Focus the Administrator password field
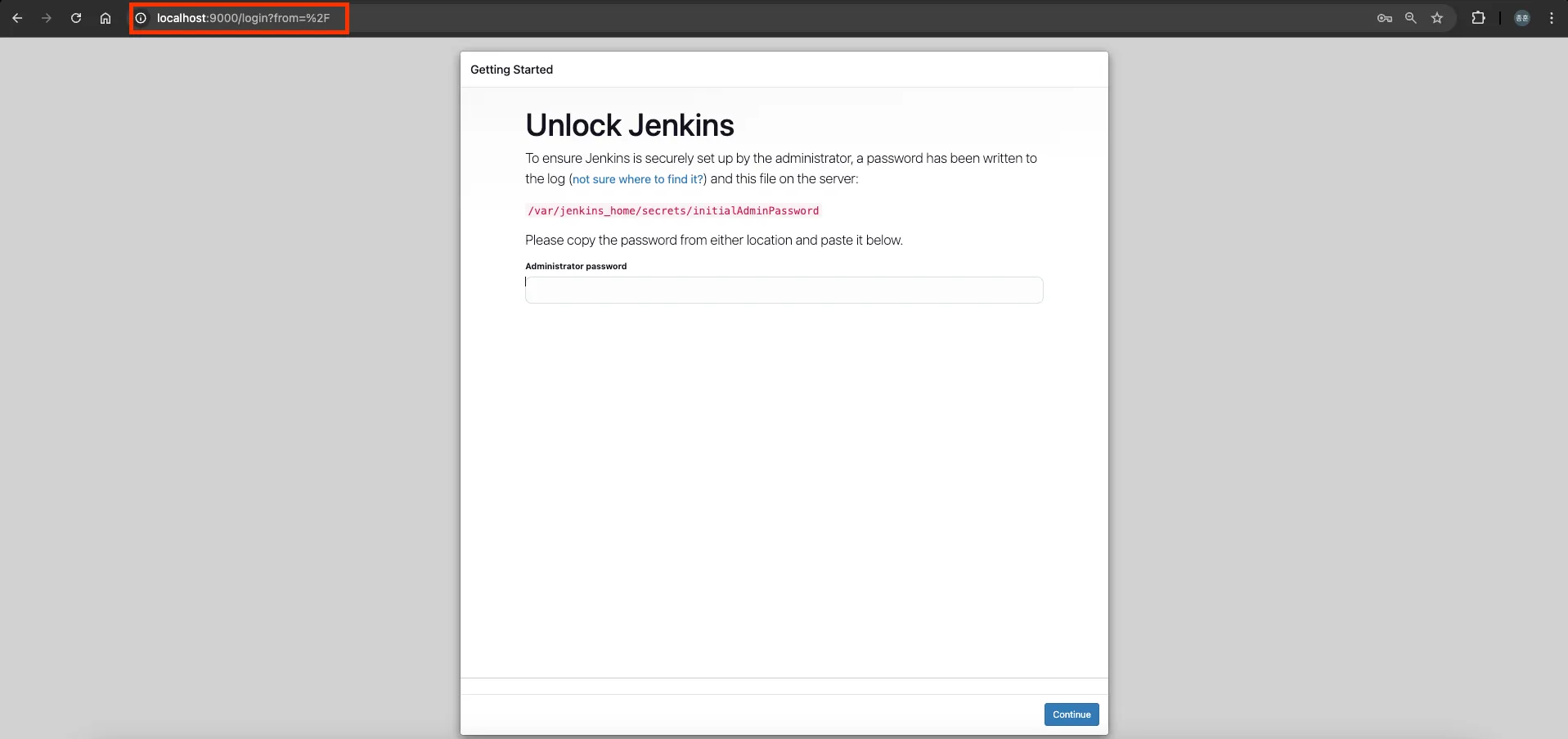This screenshot has height=739, width=1568. [784, 290]
